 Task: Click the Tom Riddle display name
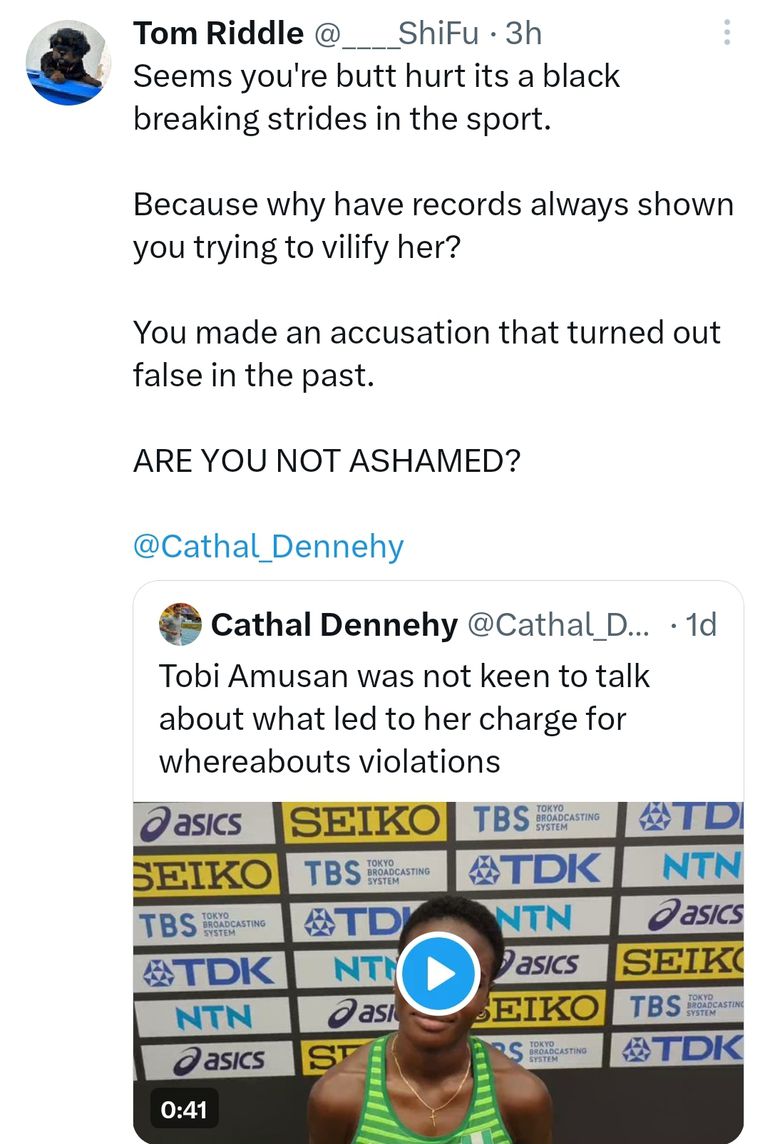tap(218, 33)
